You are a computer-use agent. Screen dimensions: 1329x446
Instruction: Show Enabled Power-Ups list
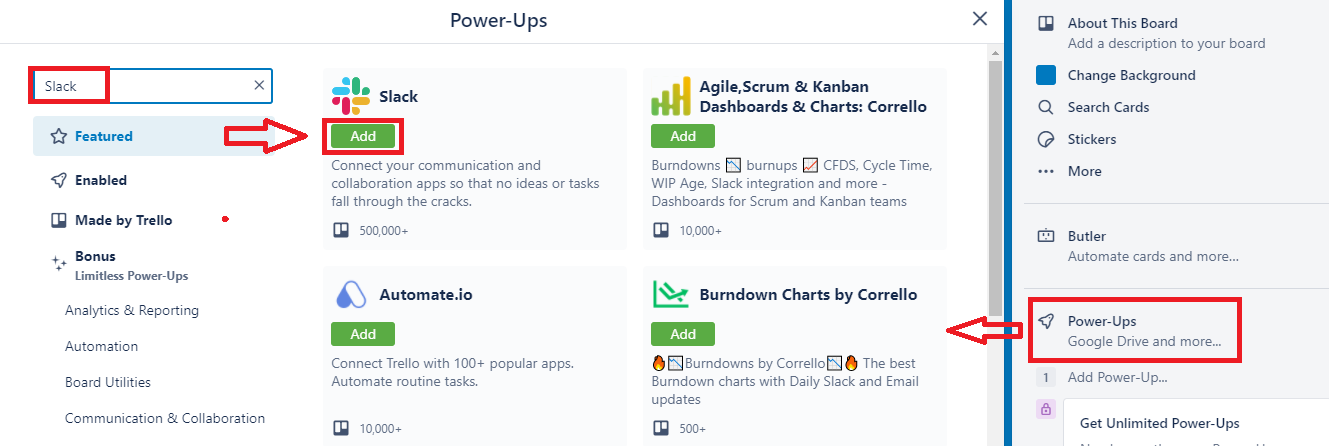[x=100, y=180]
